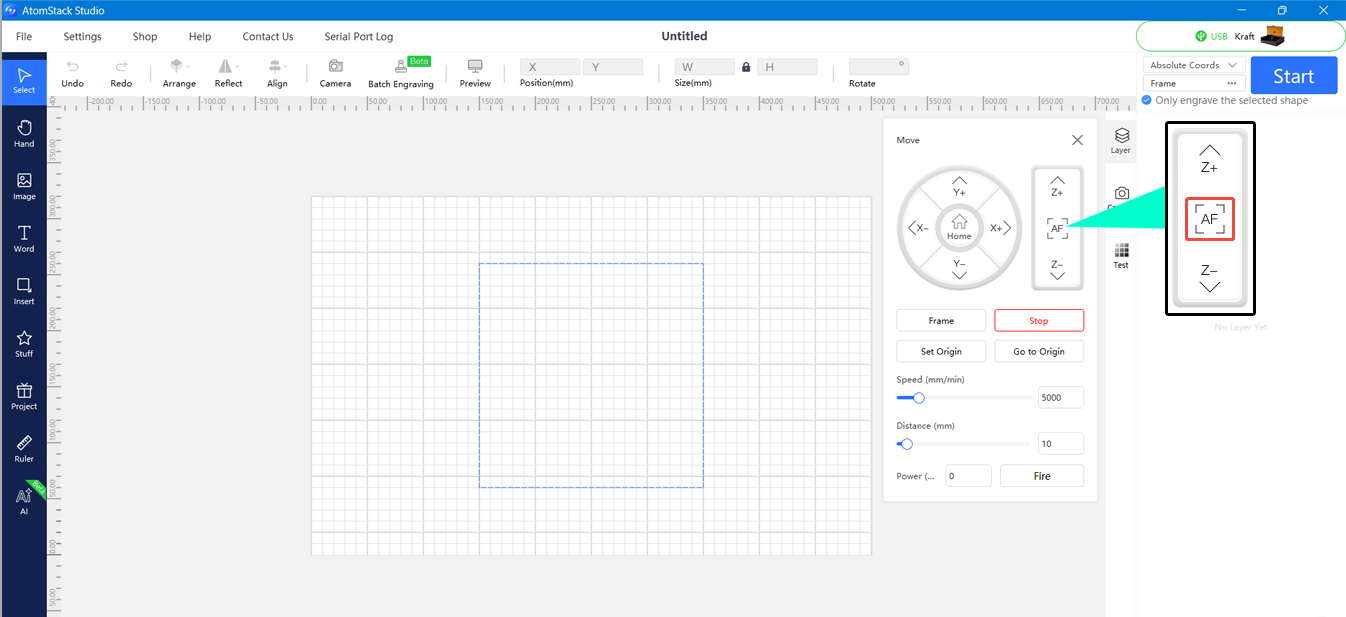1346x617 pixels.
Task: Open the Camera tool in the top toolbar
Action: click(x=335, y=74)
